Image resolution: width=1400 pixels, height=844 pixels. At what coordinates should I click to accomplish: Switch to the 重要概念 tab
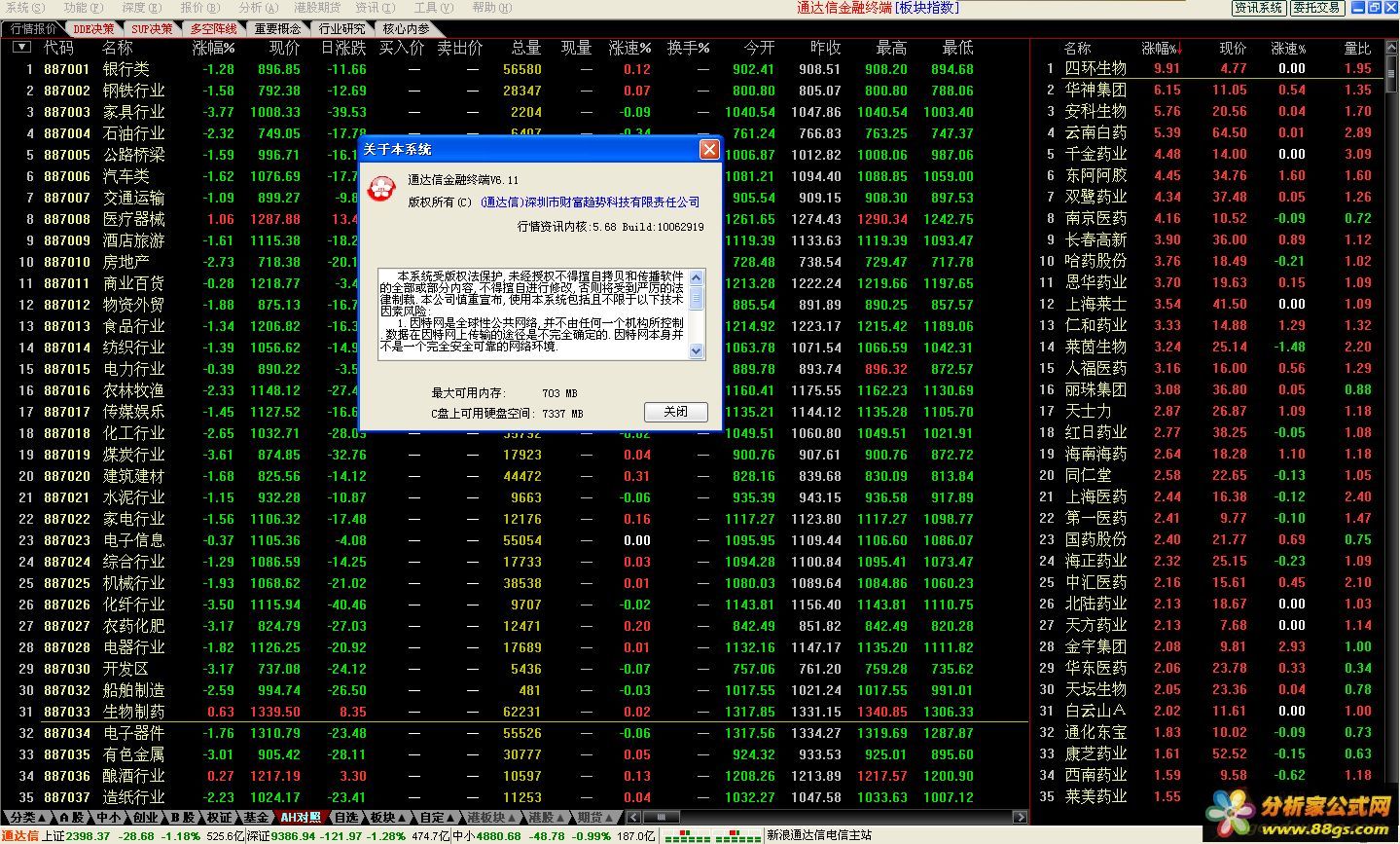(278, 29)
